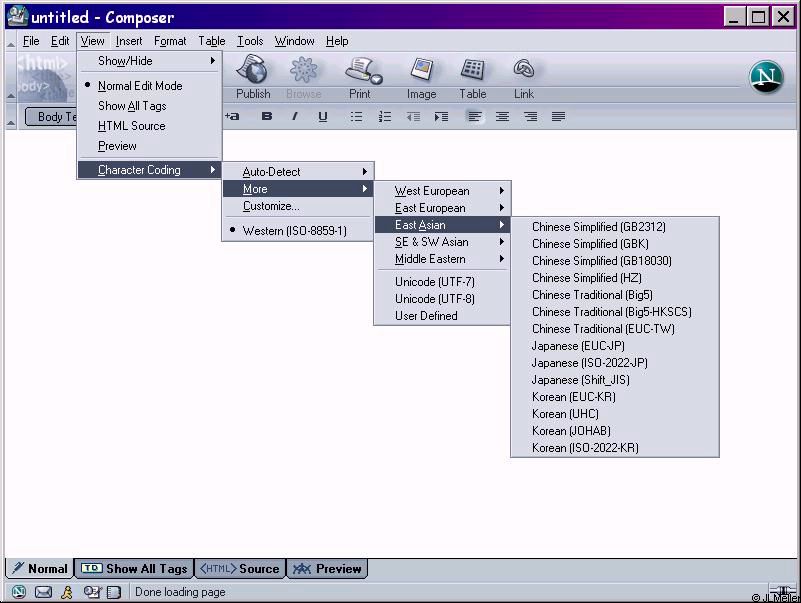Open Instant Messenger status bar icon
The image size is (801, 603).
pyautogui.click(x=67, y=592)
